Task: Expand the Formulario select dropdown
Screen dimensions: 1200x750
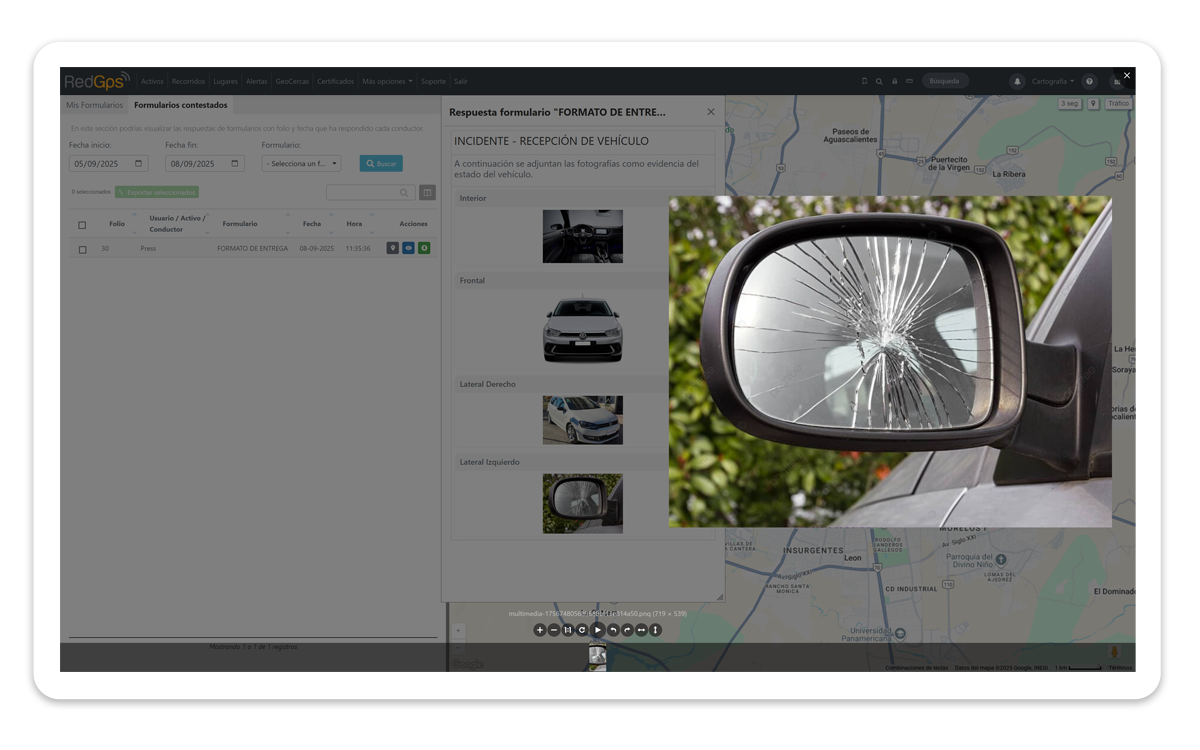Action: [301, 163]
